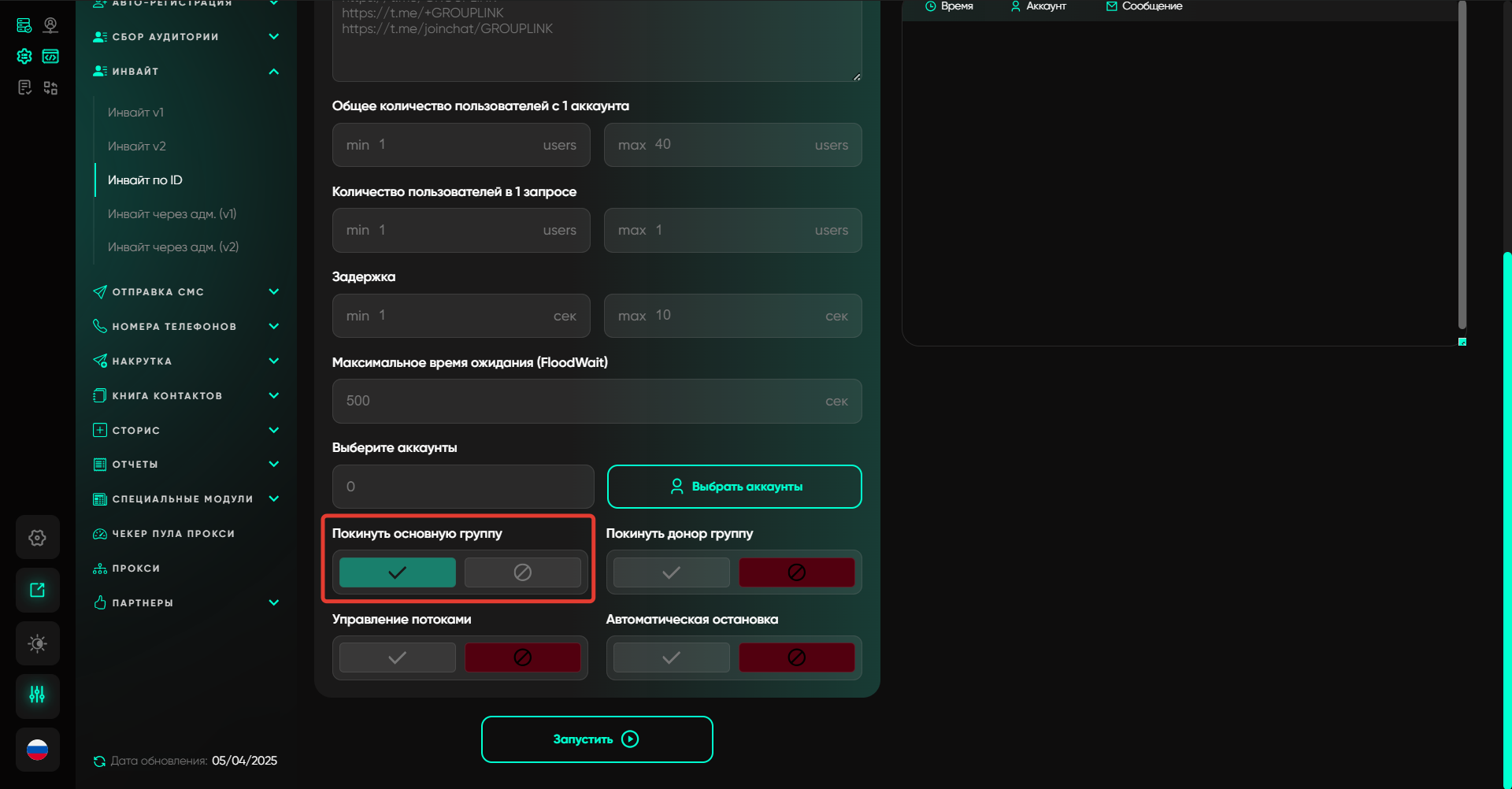Click the FloodWait max wait time field
Image resolution: width=1512 pixels, height=789 pixels.
(x=583, y=401)
